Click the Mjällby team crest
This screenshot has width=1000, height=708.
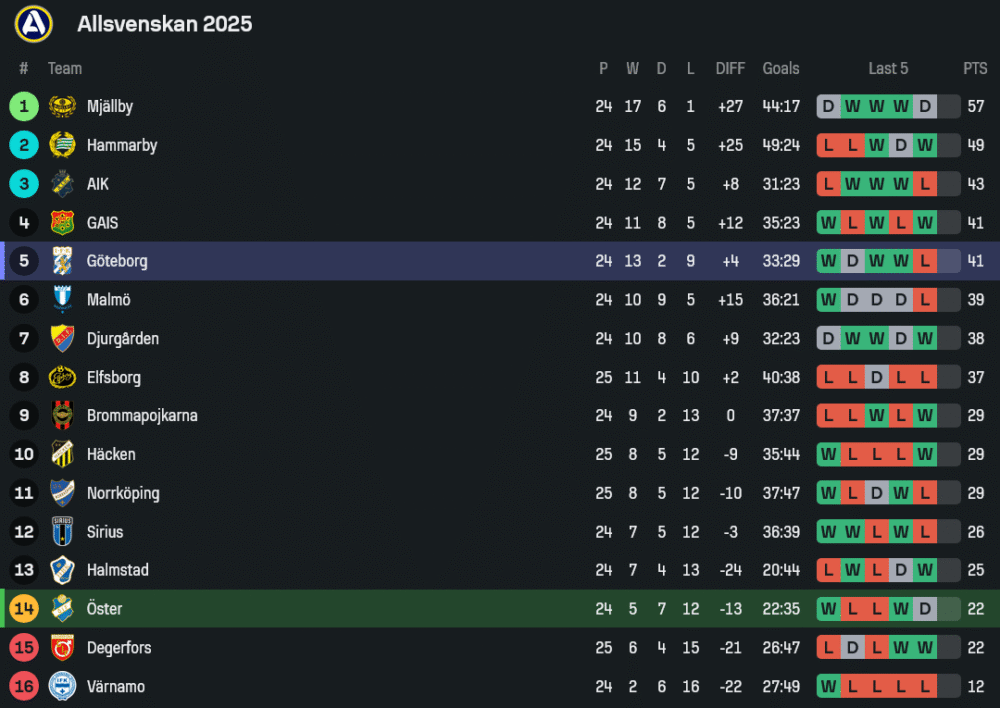(x=62, y=106)
